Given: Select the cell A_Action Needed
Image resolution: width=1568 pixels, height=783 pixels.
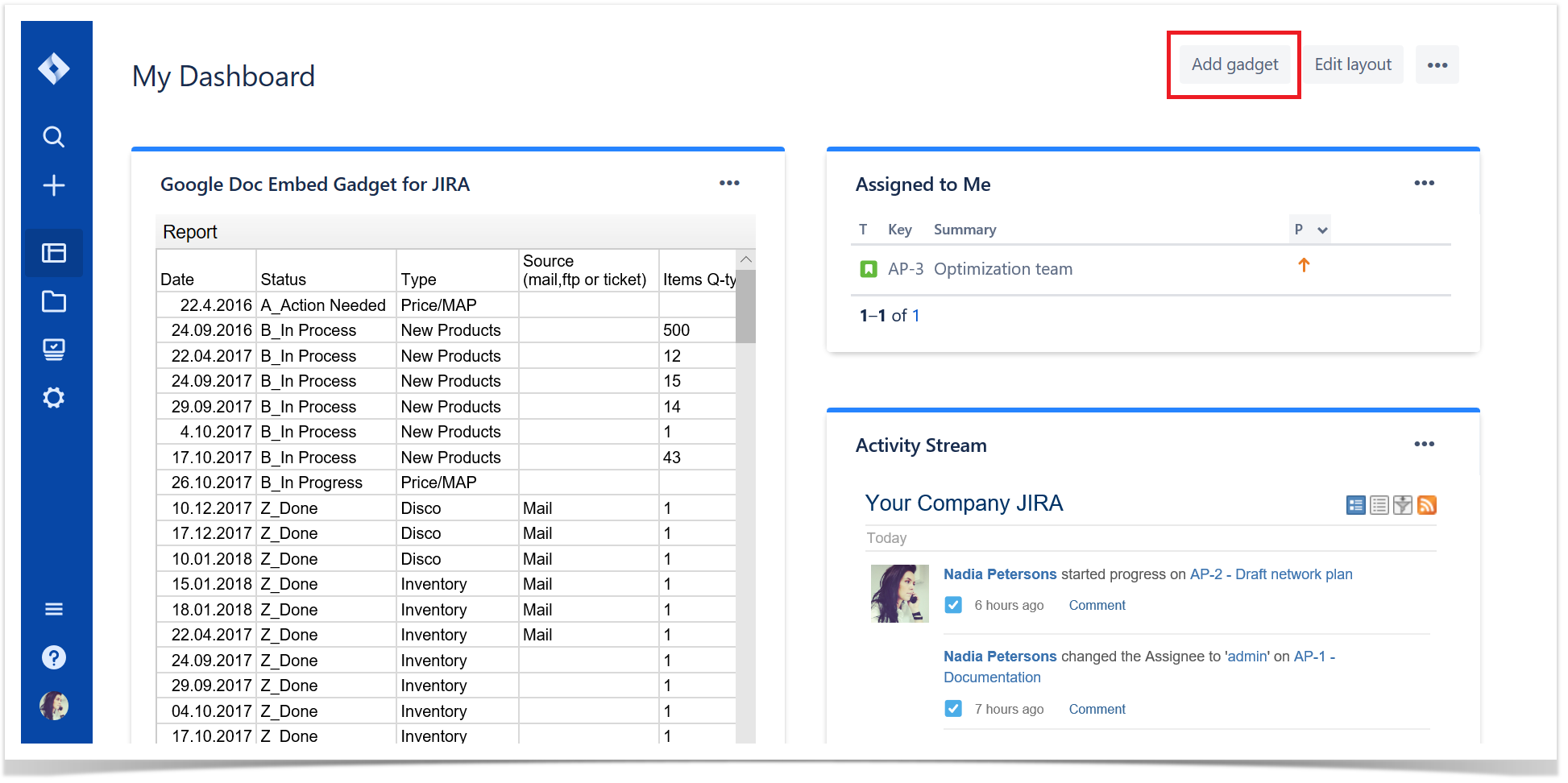Looking at the screenshot, I should pyautogui.click(x=326, y=305).
